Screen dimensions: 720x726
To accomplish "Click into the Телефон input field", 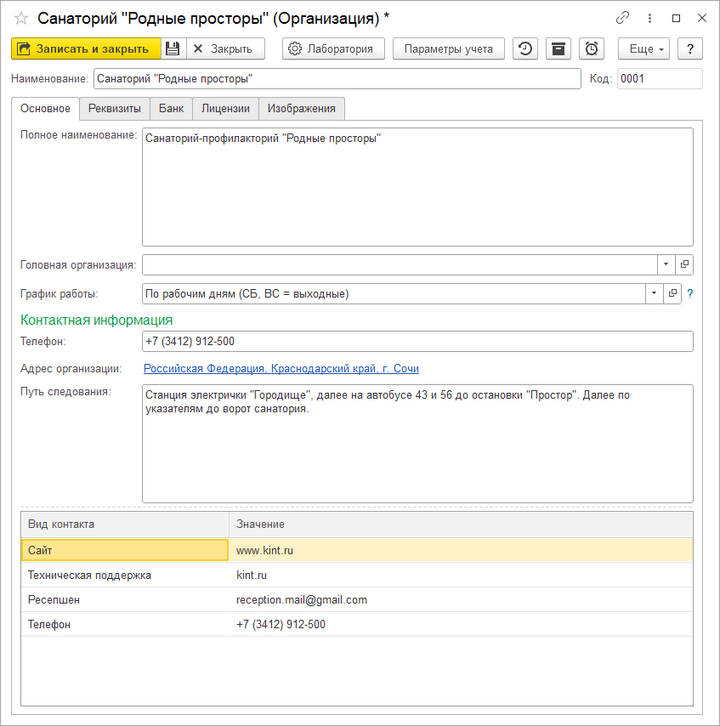I will (417, 342).
